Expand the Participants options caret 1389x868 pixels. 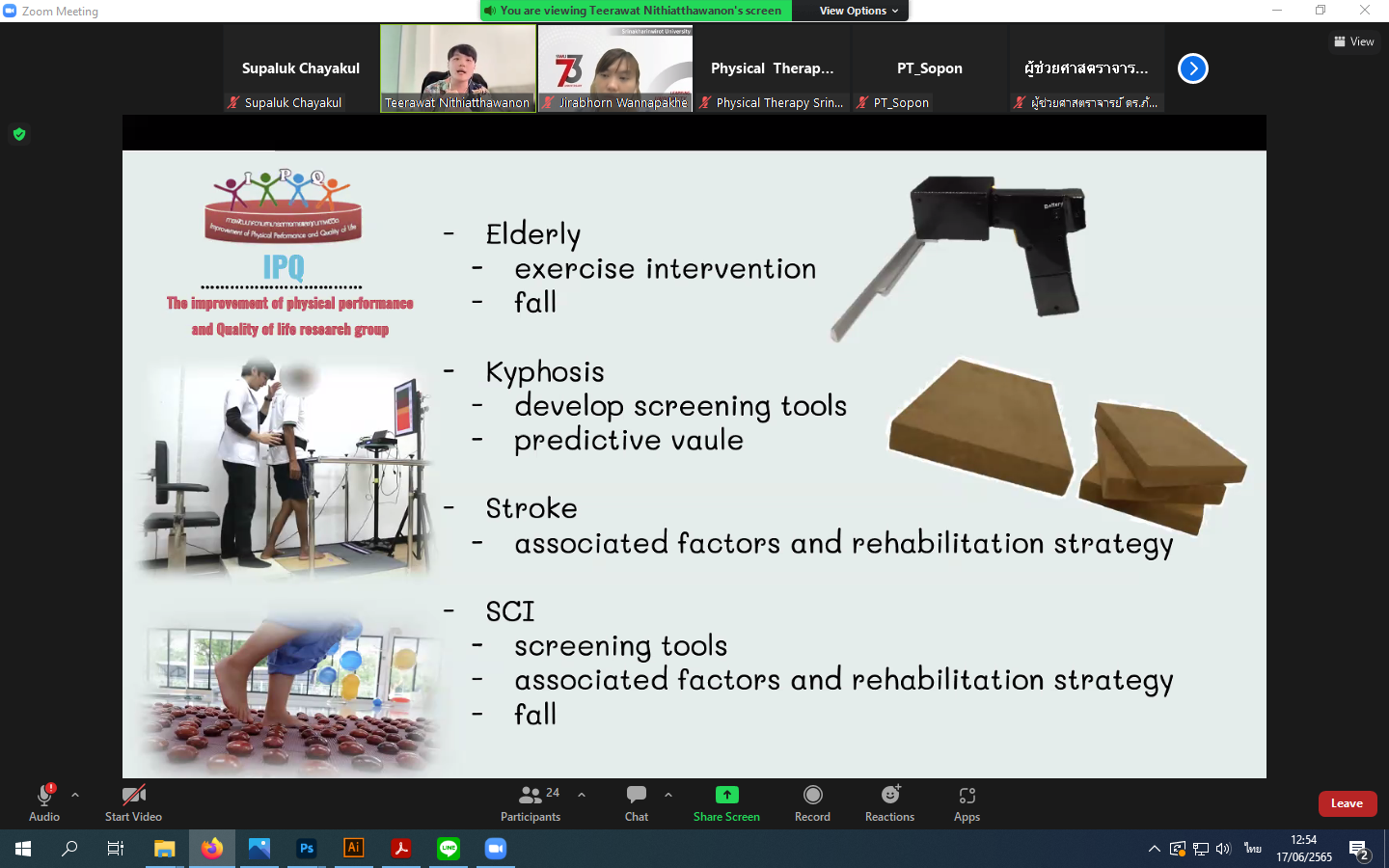pos(582,795)
